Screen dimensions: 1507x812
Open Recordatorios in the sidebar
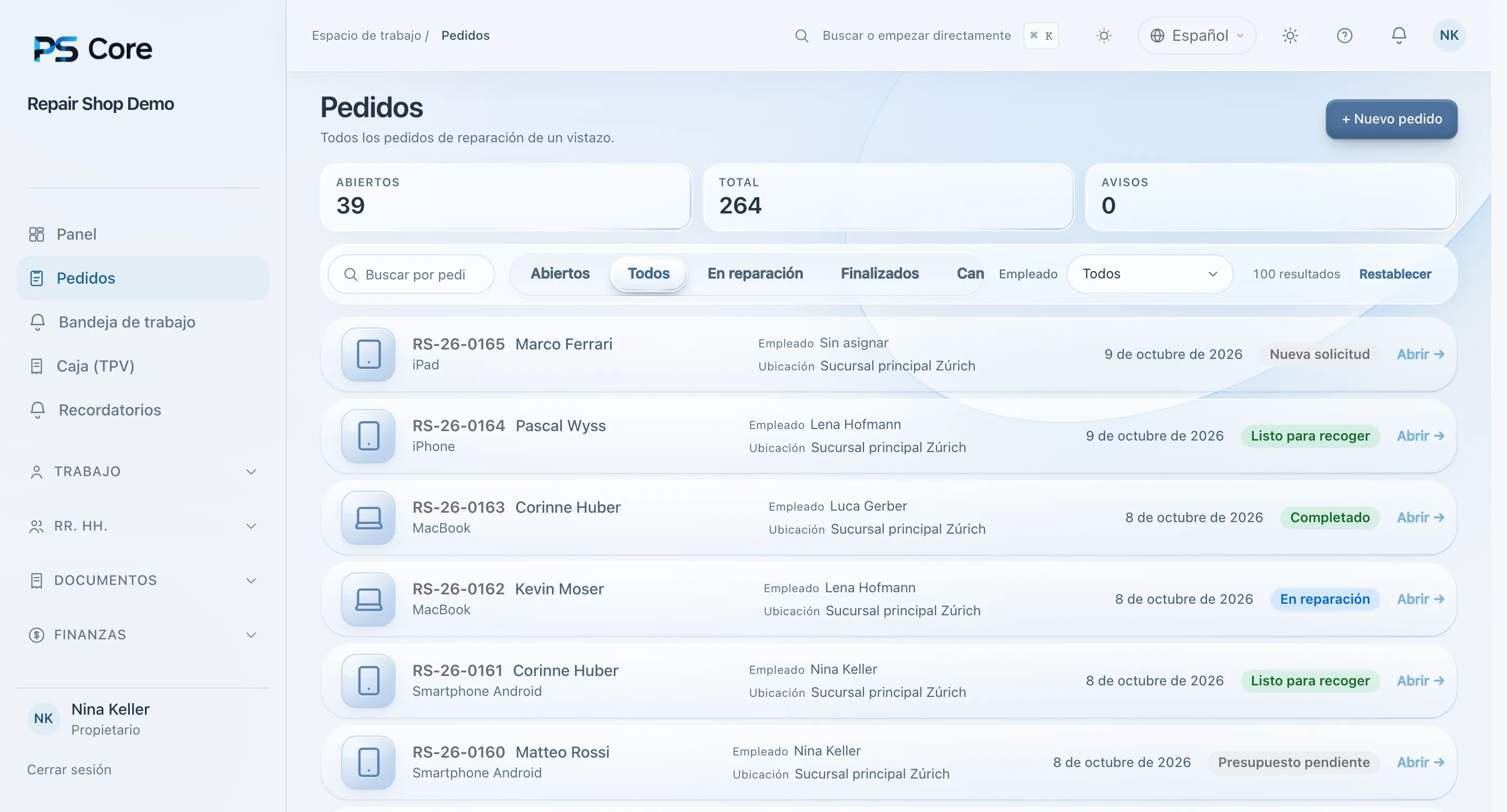coord(143,410)
